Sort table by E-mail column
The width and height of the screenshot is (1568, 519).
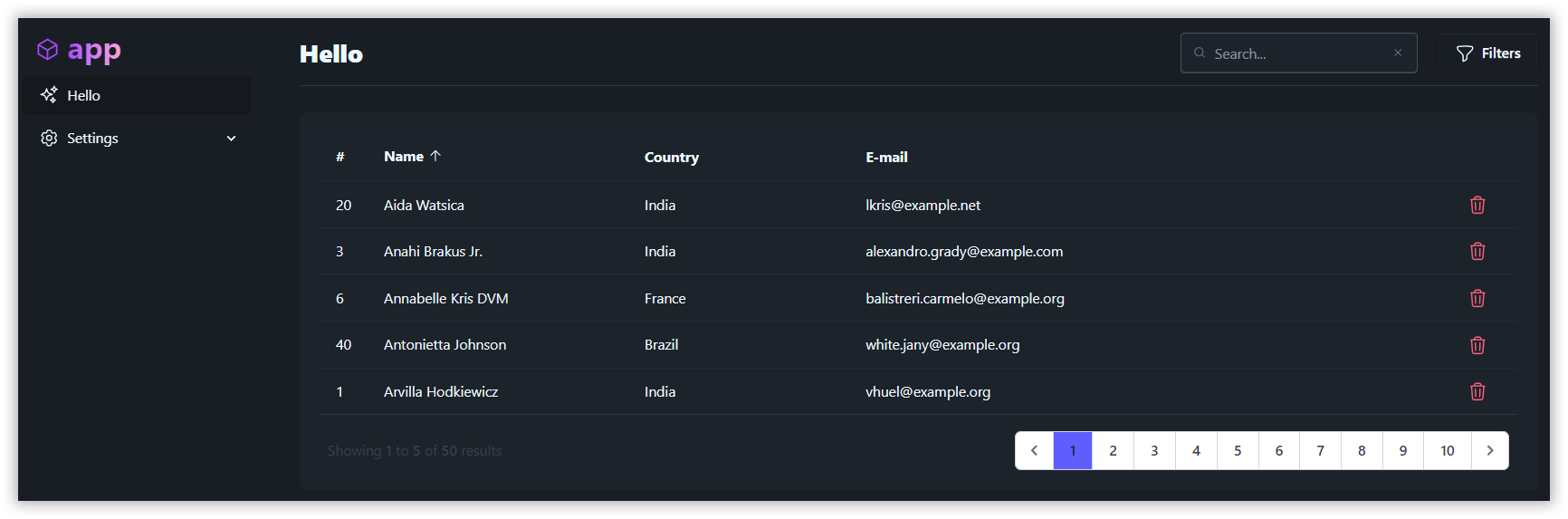click(886, 158)
